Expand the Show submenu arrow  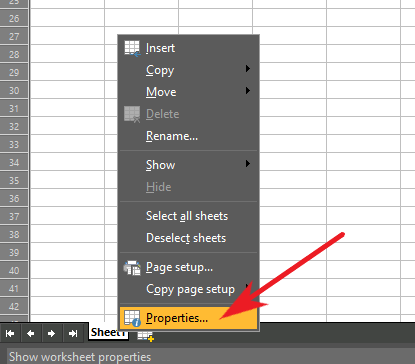(248, 164)
